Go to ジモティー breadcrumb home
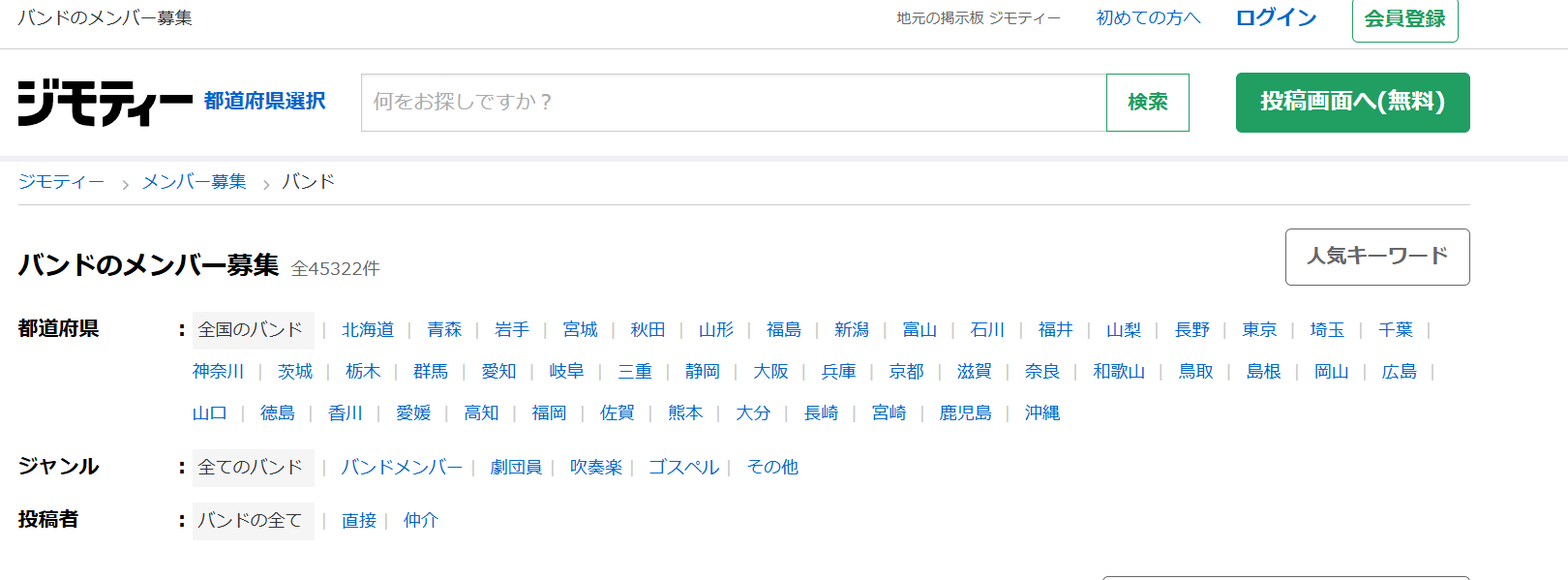Screen dimensions: 1568x580 [61, 182]
